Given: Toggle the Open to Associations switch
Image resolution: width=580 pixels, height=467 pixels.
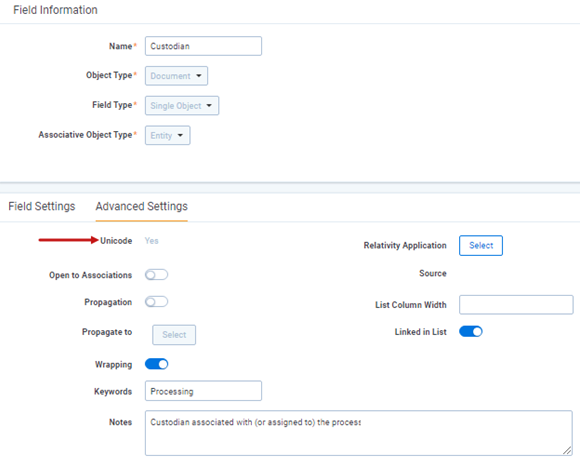Looking at the screenshot, I should click(x=156, y=275).
